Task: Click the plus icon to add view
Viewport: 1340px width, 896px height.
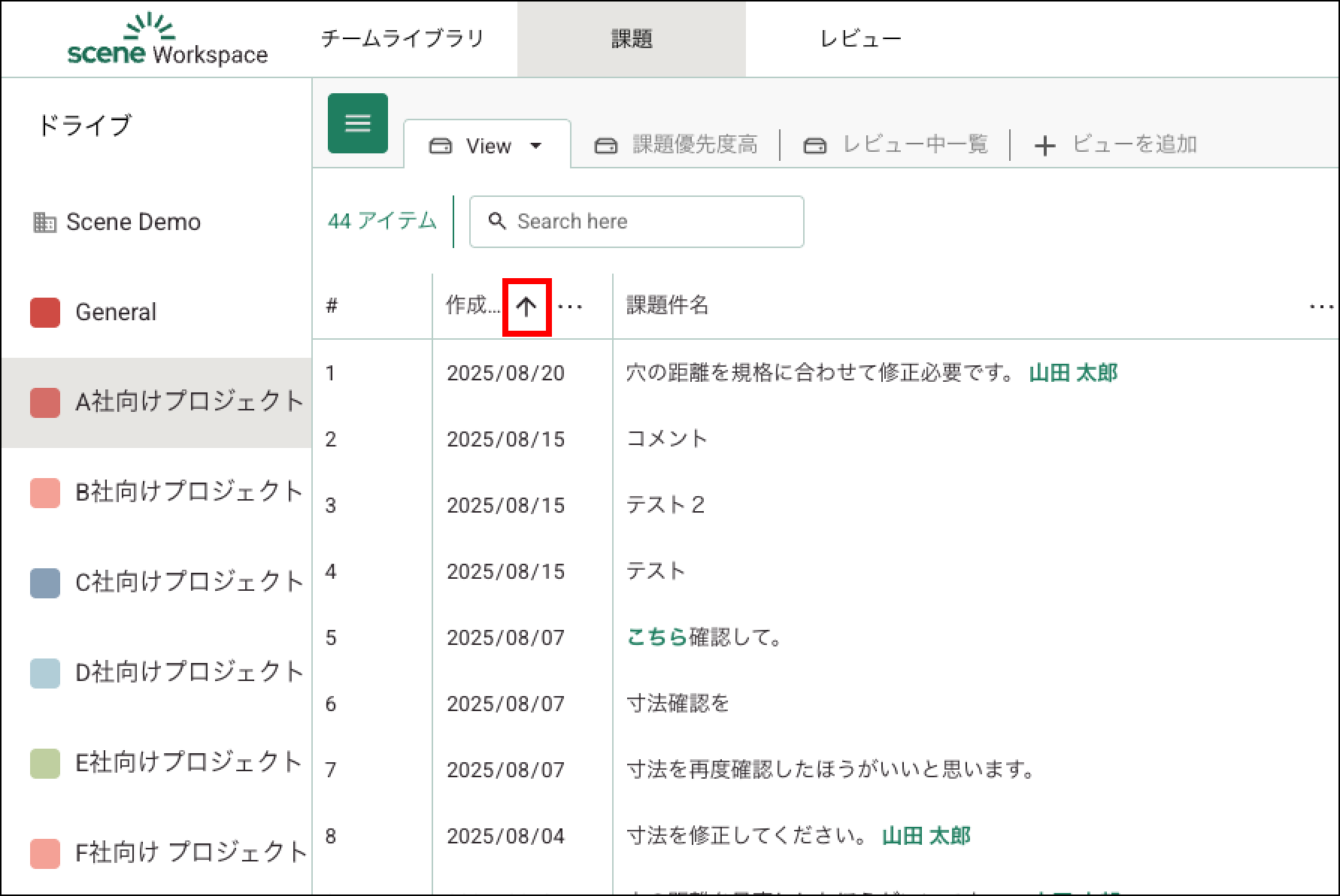Action: (x=1044, y=145)
